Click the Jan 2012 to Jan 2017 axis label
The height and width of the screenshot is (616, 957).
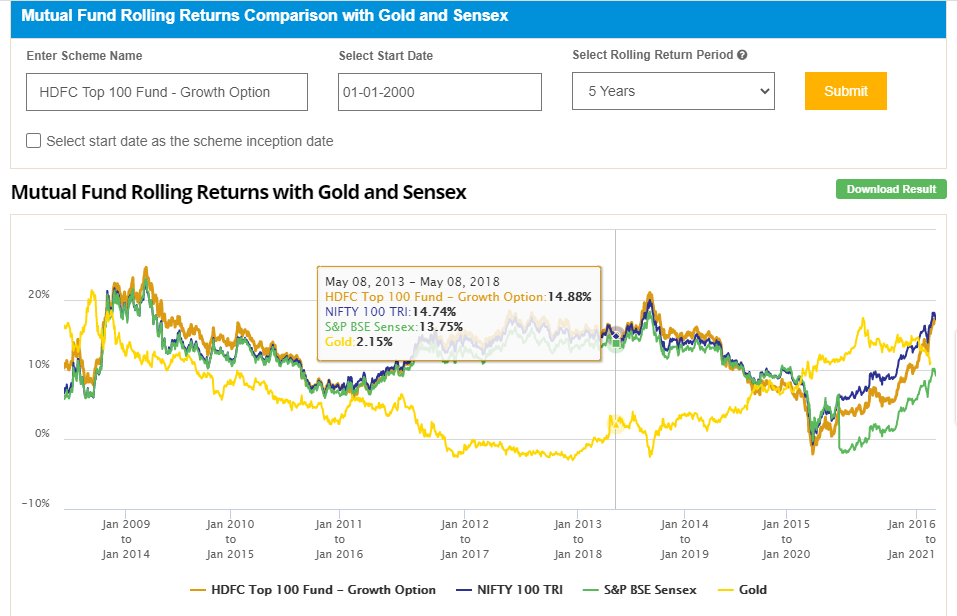(465, 539)
